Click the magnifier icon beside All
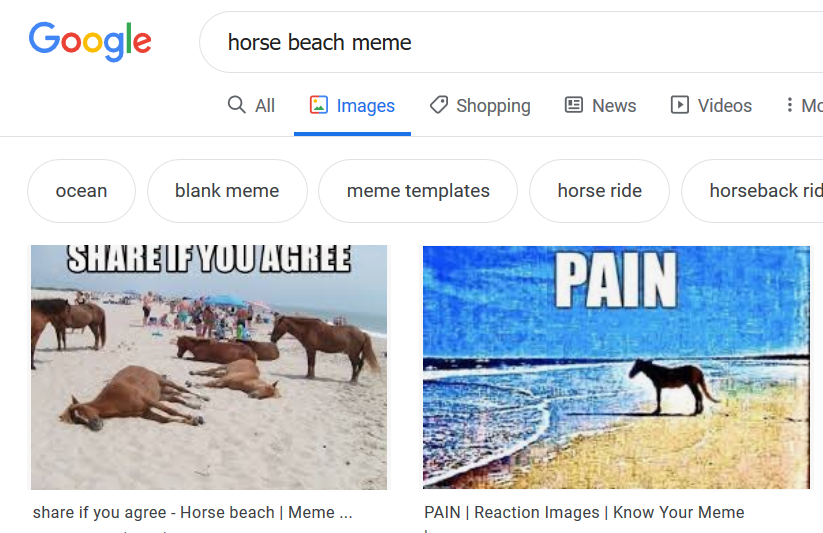This screenshot has height=533, width=823. coord(236,104)
